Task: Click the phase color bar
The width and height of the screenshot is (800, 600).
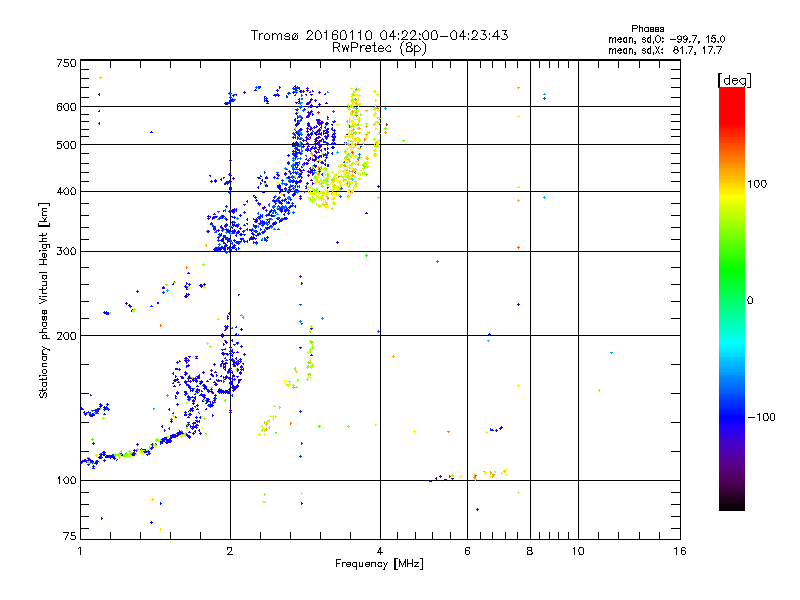Action: pyautogui.click(x=732, y=299)
